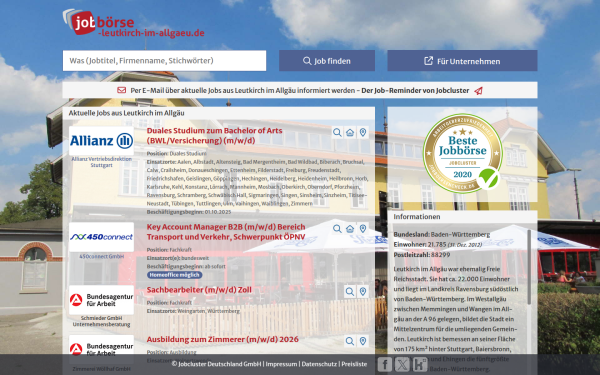Click Bundesagentur für Arbeit logo by Schmieder GmbH
This screenshot has width=600, height=375.
(101, 300)
